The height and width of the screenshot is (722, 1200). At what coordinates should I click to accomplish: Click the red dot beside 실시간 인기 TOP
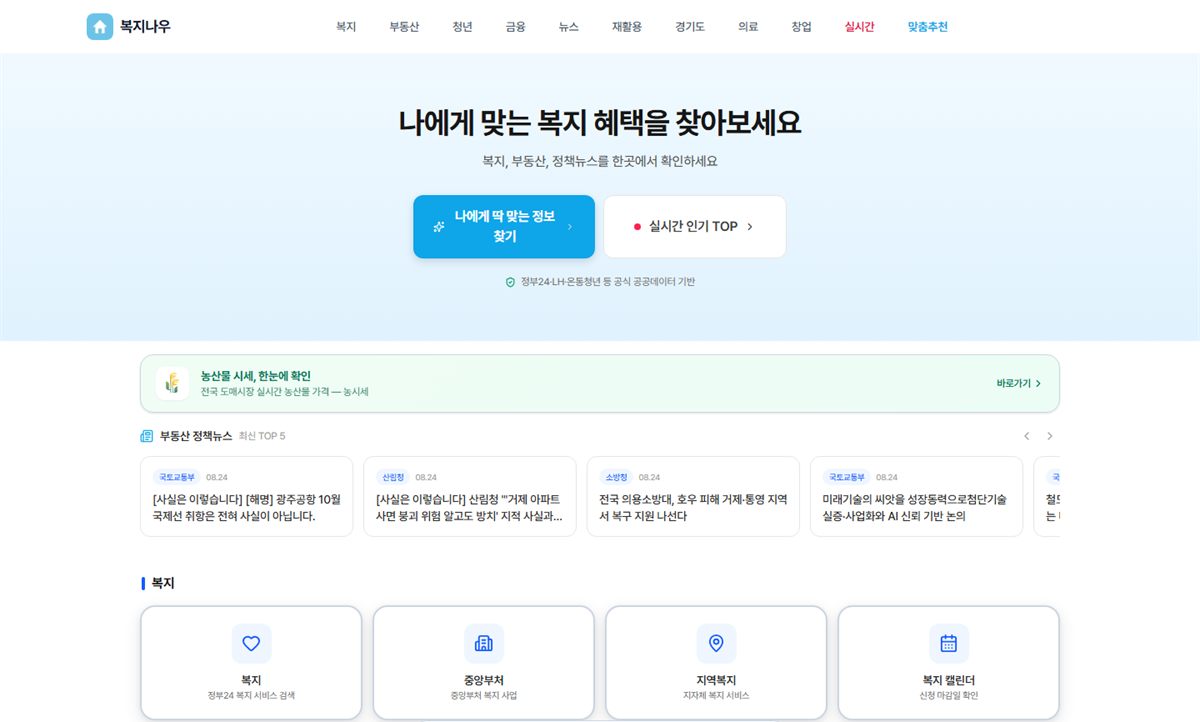pos(637,227)
